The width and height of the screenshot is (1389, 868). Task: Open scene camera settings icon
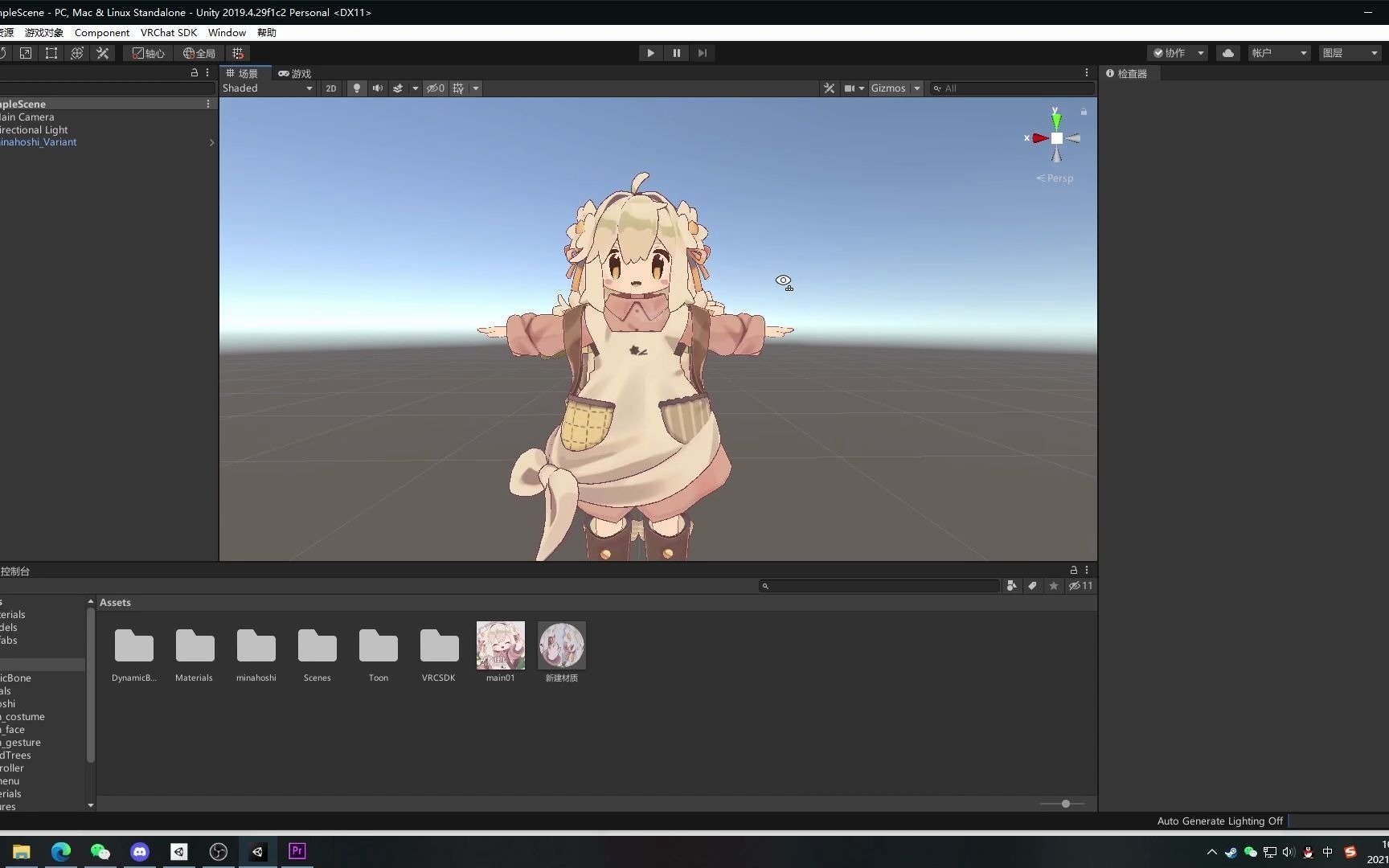coord(850,88)
